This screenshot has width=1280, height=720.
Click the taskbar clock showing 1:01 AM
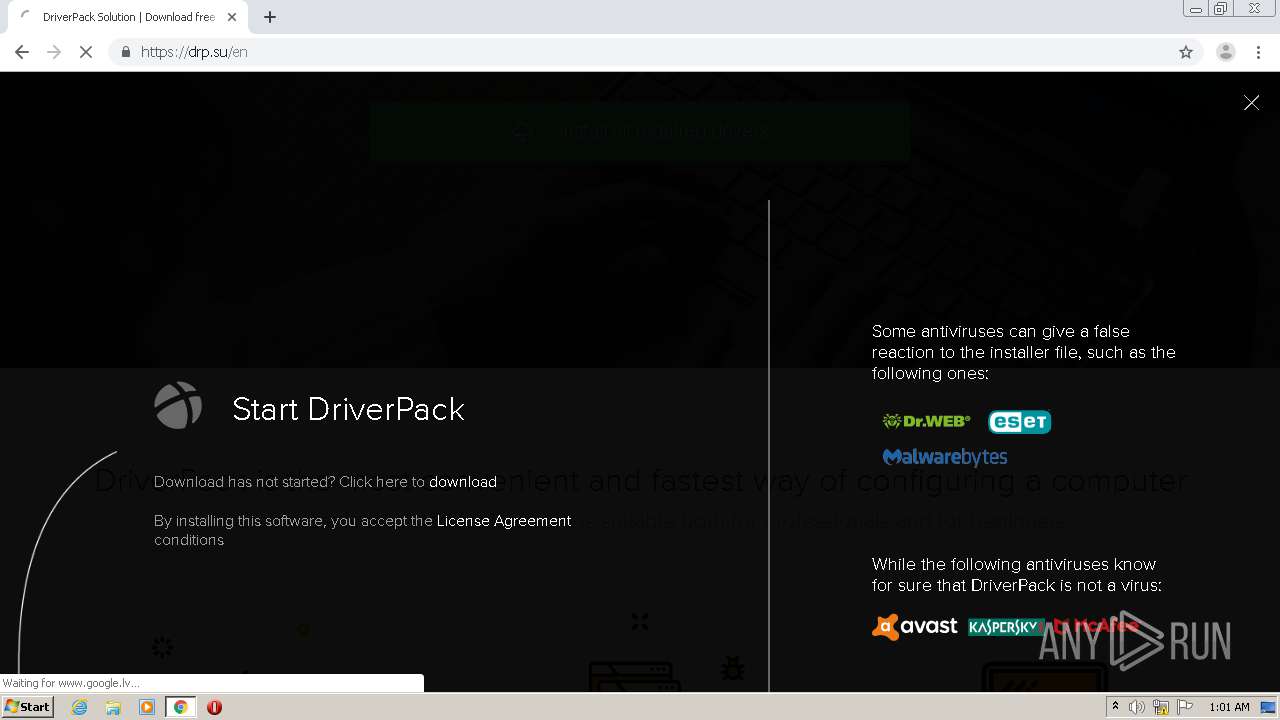coord(1229,707)
